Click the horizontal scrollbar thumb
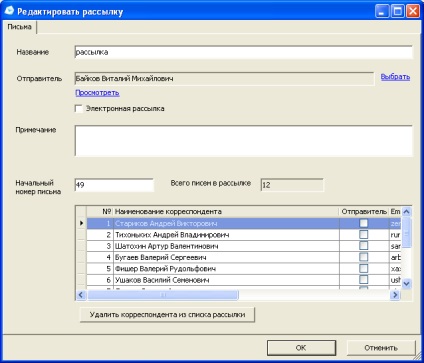The height and width of the screenshot is (363, 424). click(x=163, y=295)
